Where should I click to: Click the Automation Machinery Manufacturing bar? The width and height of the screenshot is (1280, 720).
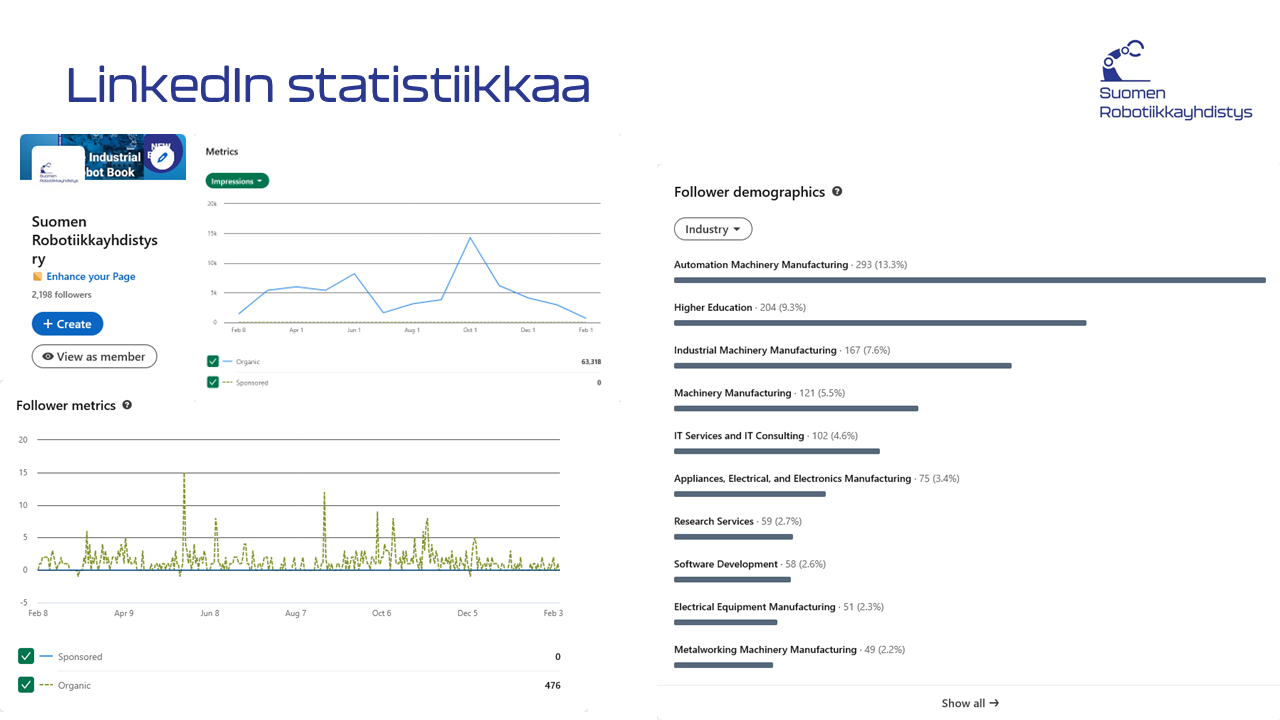969,280
